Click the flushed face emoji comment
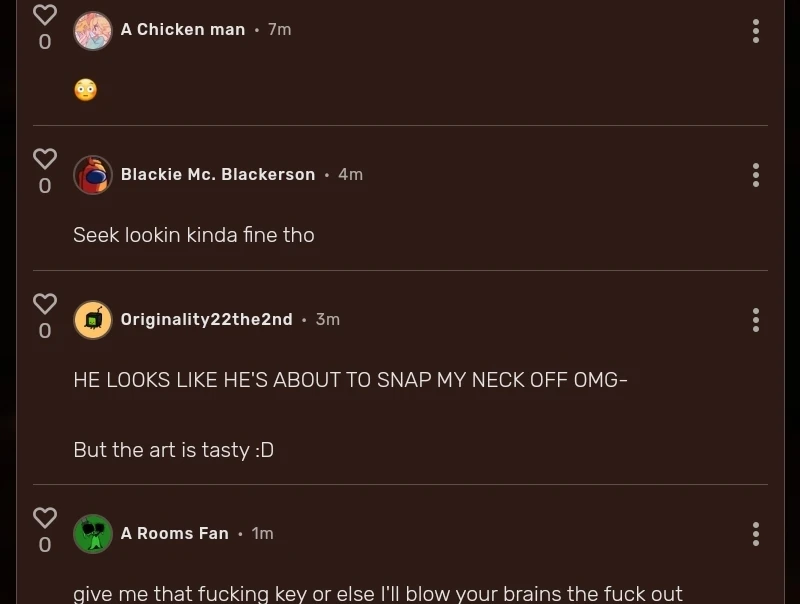This screenshot has height=604, width=800. point(86,91)
